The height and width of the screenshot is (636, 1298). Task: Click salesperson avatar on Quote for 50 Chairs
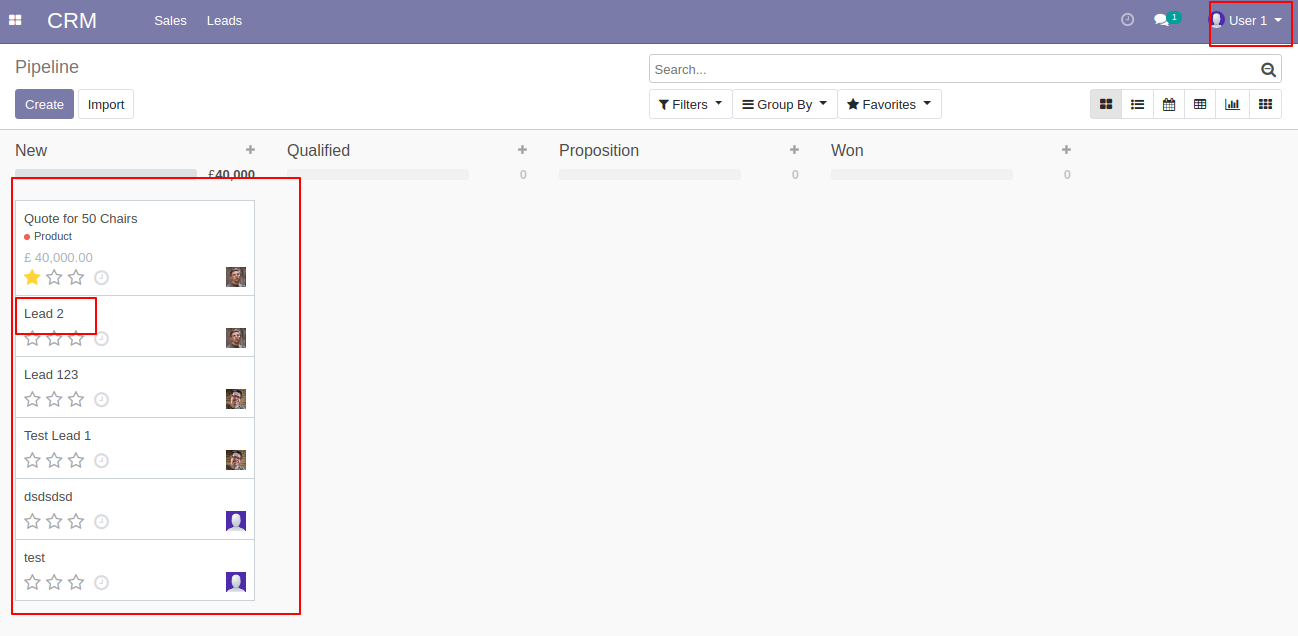click(x=236, y=277)
